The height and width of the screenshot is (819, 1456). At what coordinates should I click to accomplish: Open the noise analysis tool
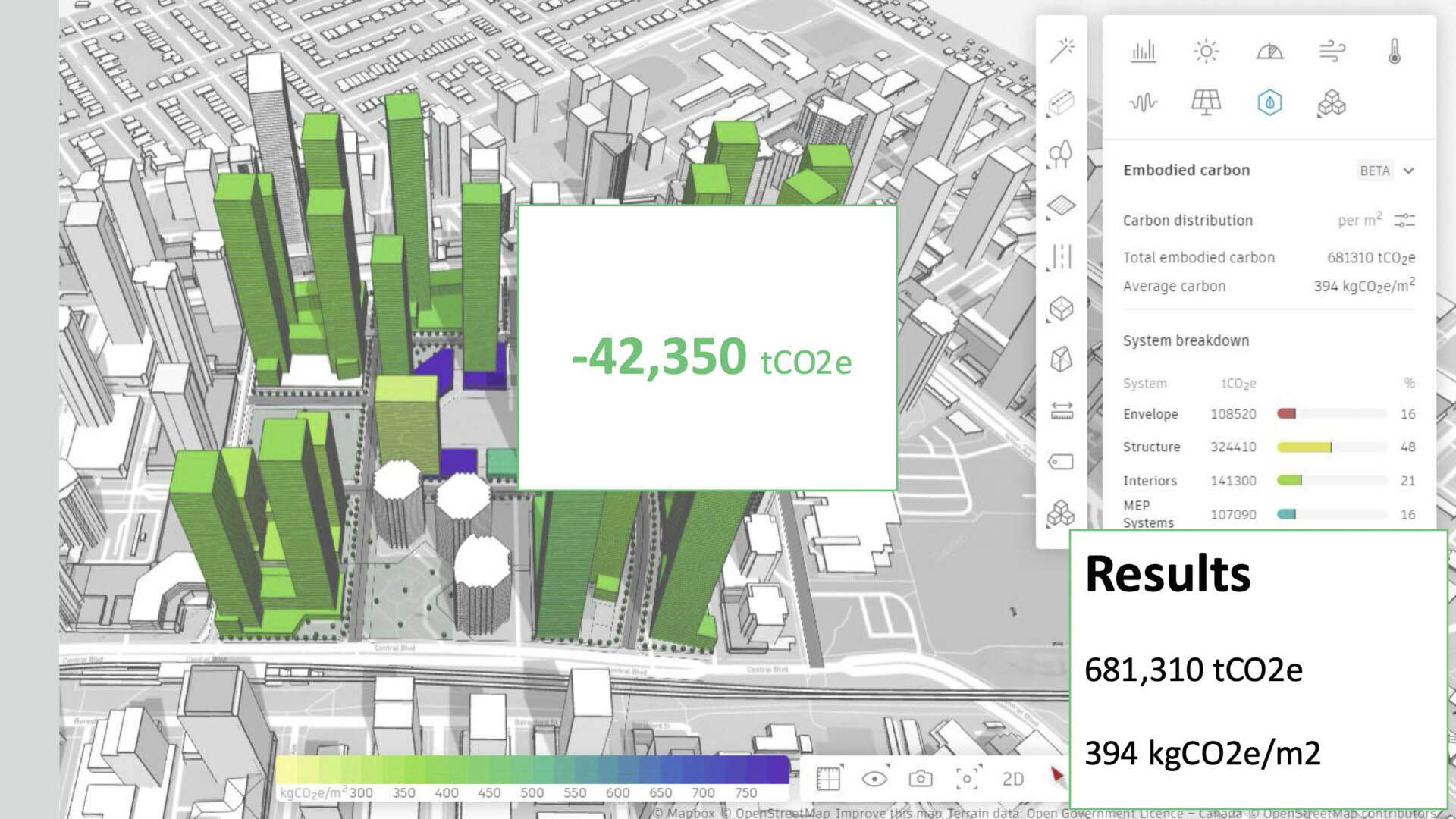tap(1143, 102)
